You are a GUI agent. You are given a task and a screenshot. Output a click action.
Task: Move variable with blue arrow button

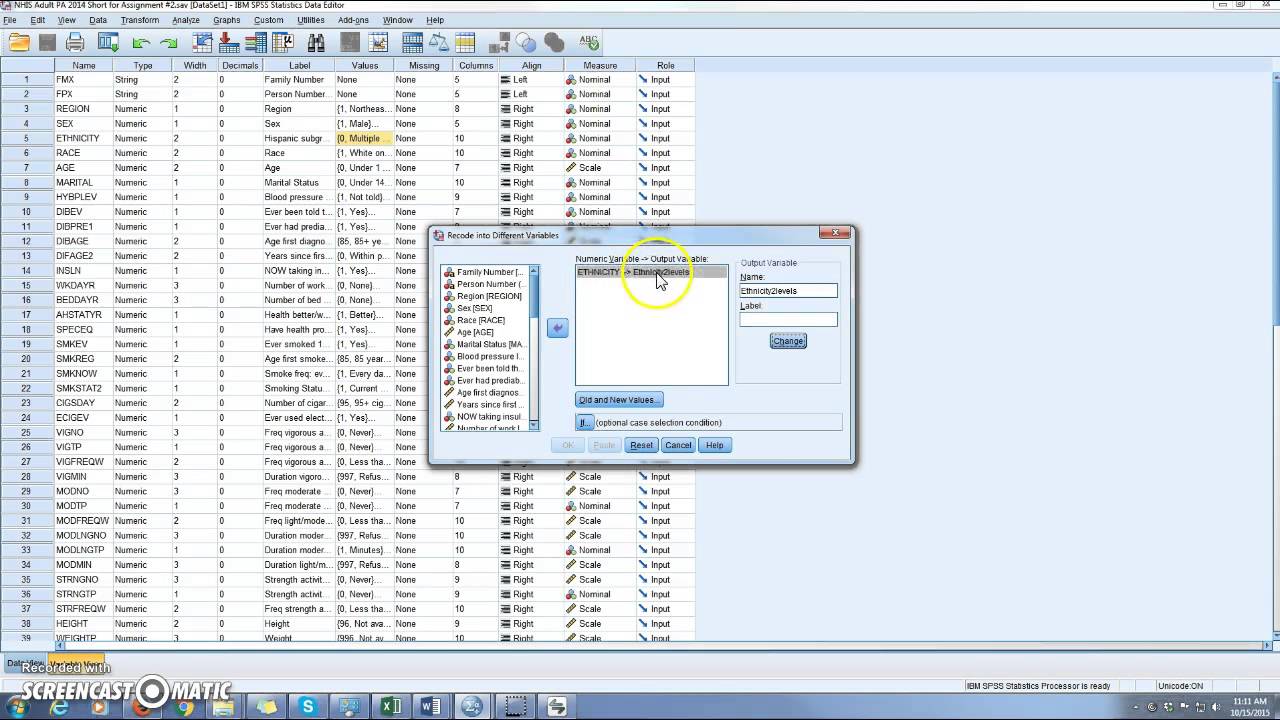557,328
